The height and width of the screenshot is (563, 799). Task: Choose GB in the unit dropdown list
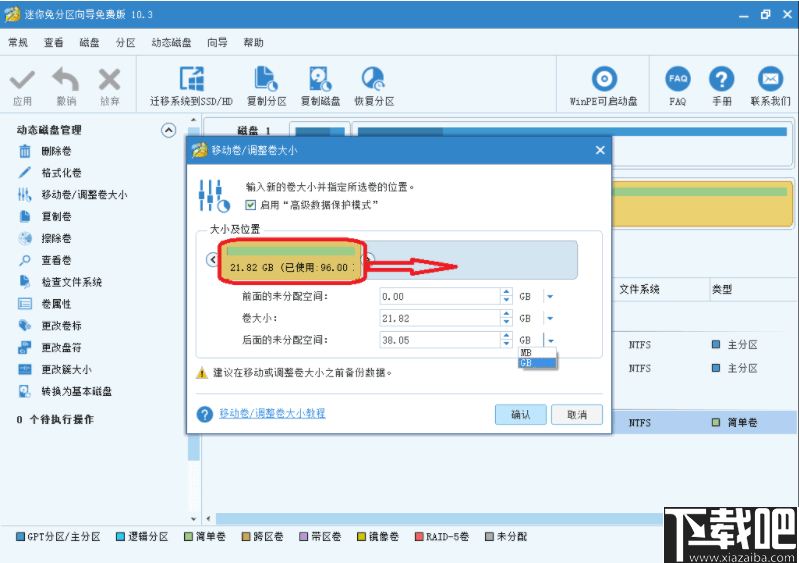coord(537,363)
